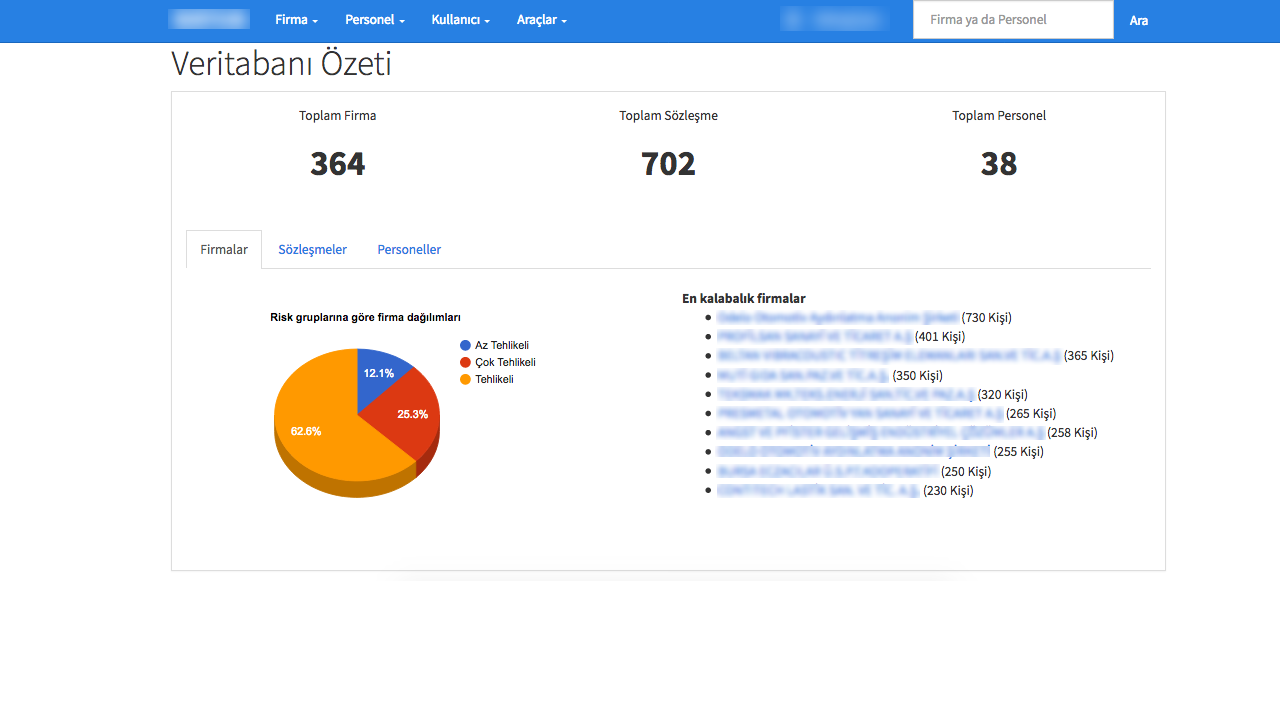Click the red Çok Tehlikeli legend dot
Image resolution: width=1280 pixels, height=720 pixels.
click(465, 362)
